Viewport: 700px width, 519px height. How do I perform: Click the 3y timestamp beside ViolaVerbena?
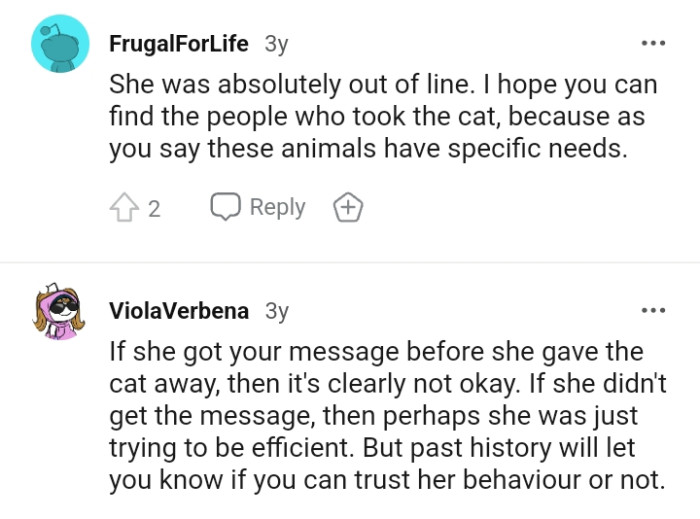pos(276,310)
